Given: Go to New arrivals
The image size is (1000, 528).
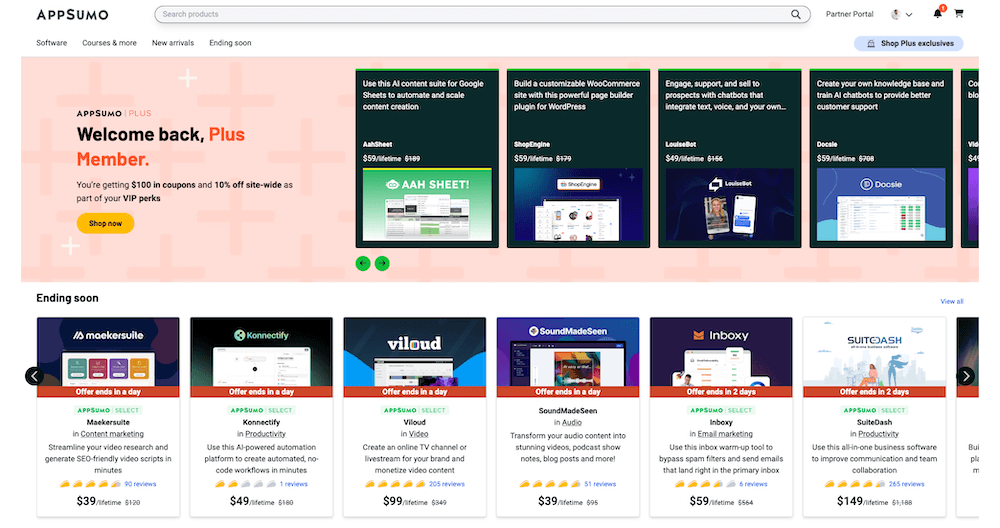Looking at the screenshot, I should click(x=173, y=43).
